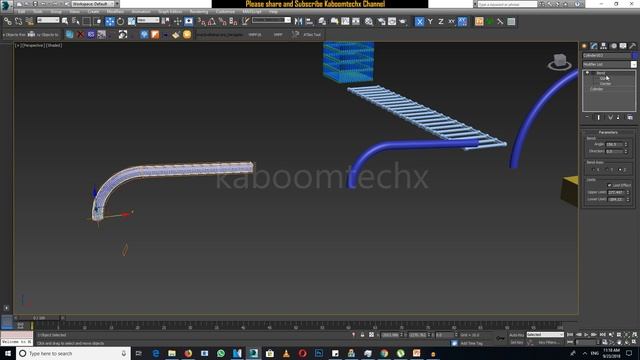Image resolution: width=640 pixels, height=360 pixels.
Task: Click Pin Stack button below modifier stack
Action: [587, 118]
